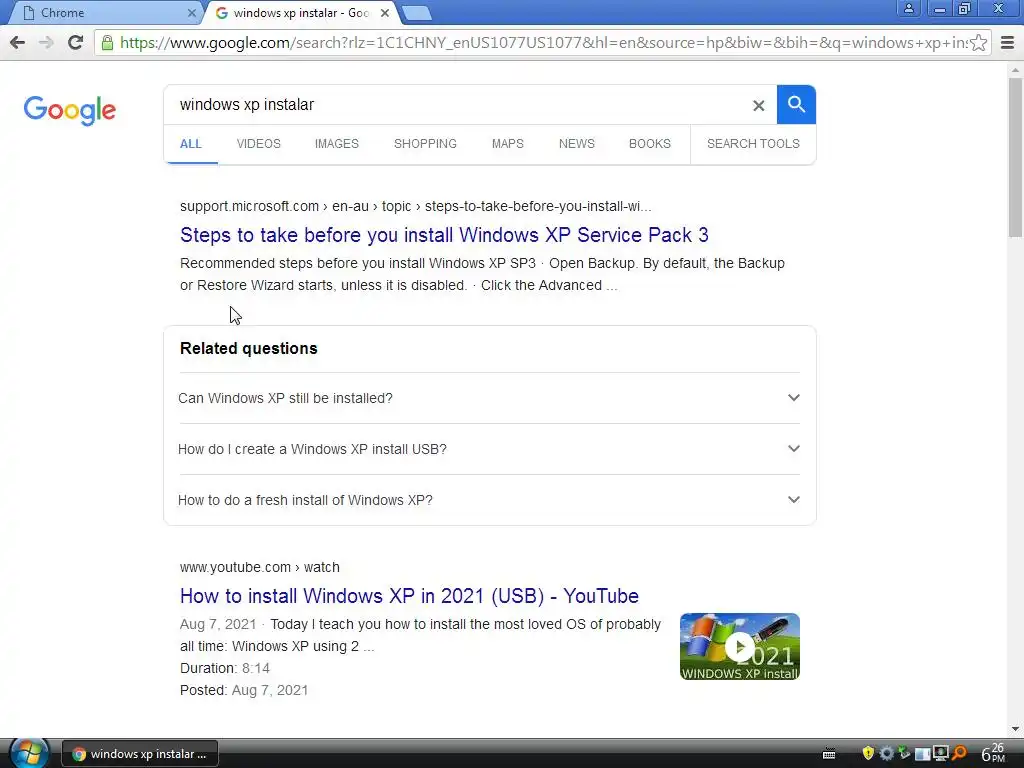Click the support.microsoft.com breadcrumb URL

(x=415, y=206)
